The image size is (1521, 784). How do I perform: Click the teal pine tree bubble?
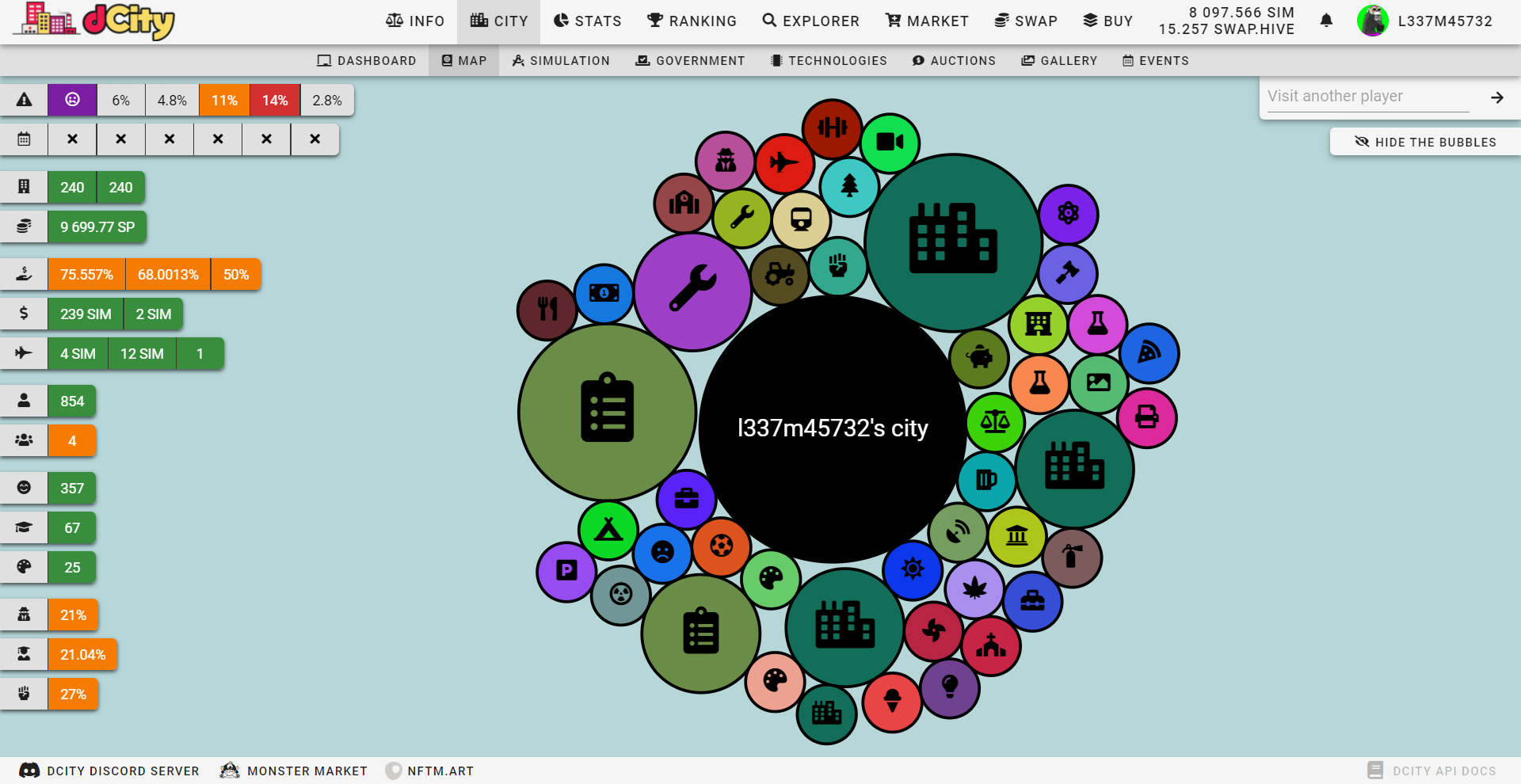(849, 187)
